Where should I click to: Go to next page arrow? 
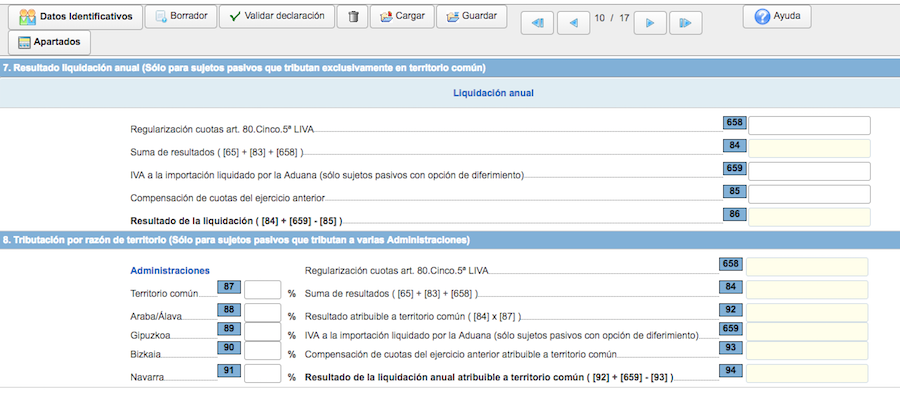tap(650, 23)
